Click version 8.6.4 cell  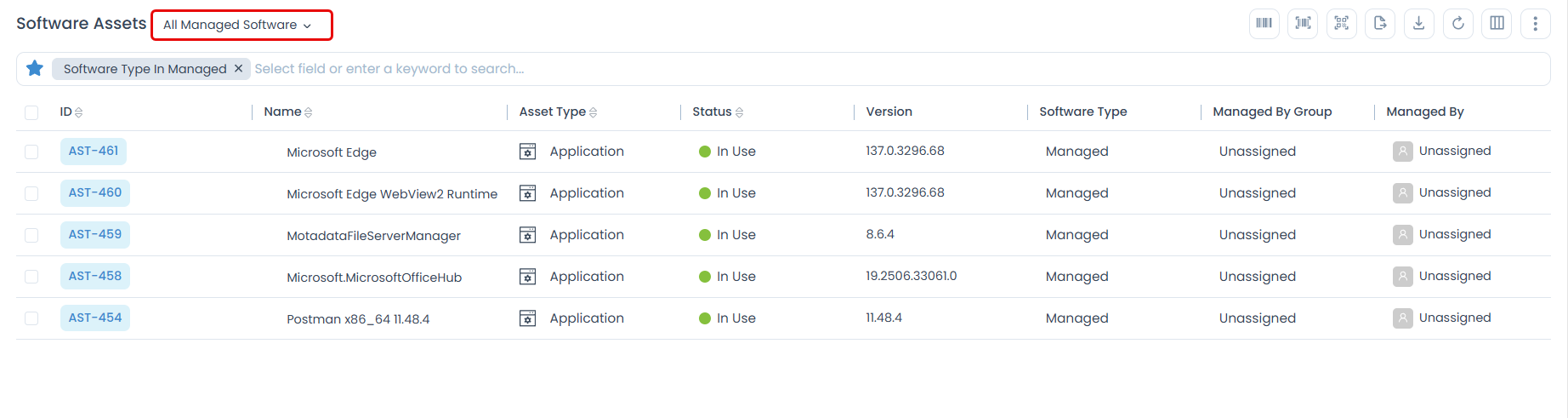tap(880, 234)
